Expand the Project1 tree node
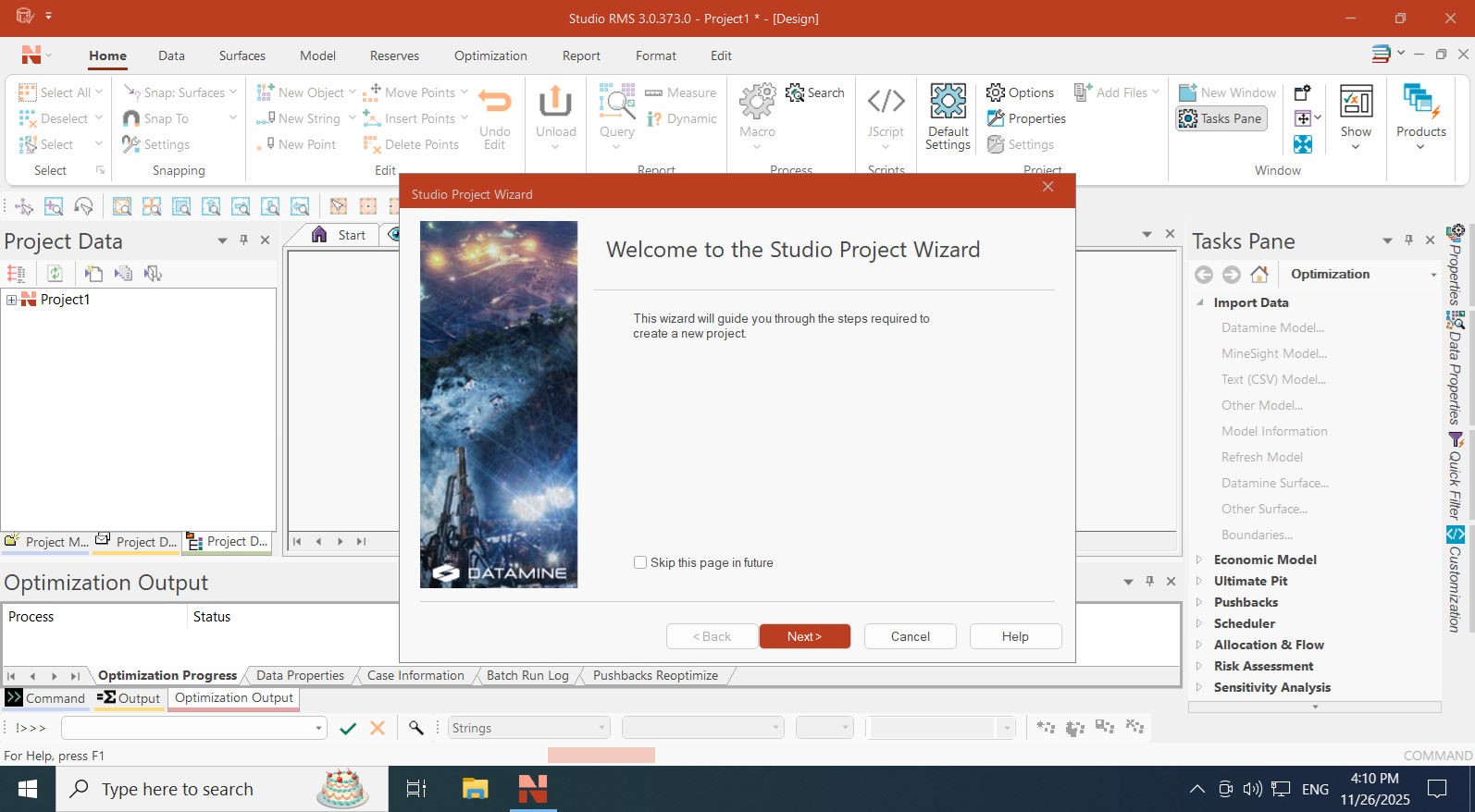This screenshot has height=812, width=1475. pyautogui.click(x=11, y=300)
